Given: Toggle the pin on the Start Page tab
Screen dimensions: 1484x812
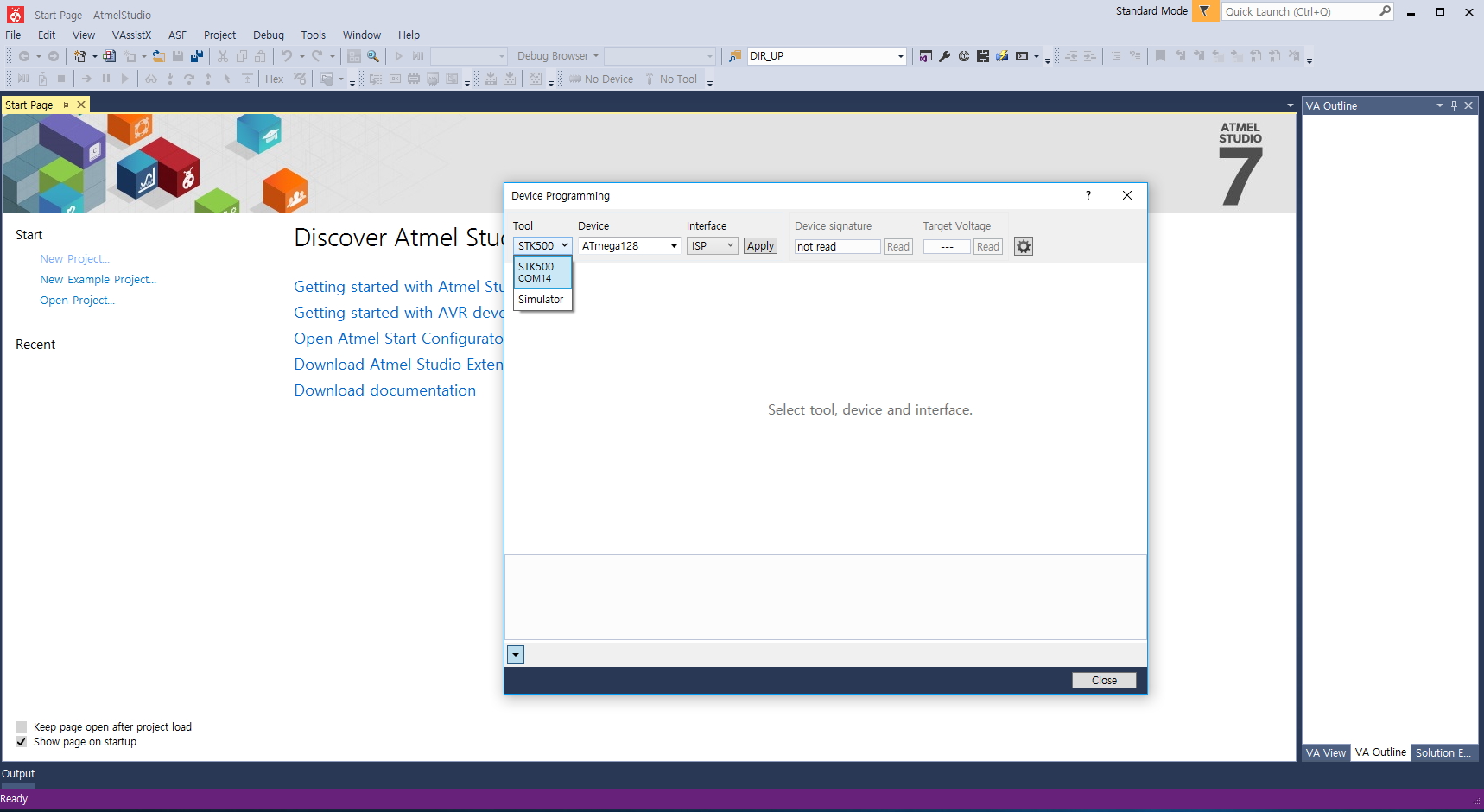Looking at the screenshot, I should pyautogui.click(x=65, y=105).
